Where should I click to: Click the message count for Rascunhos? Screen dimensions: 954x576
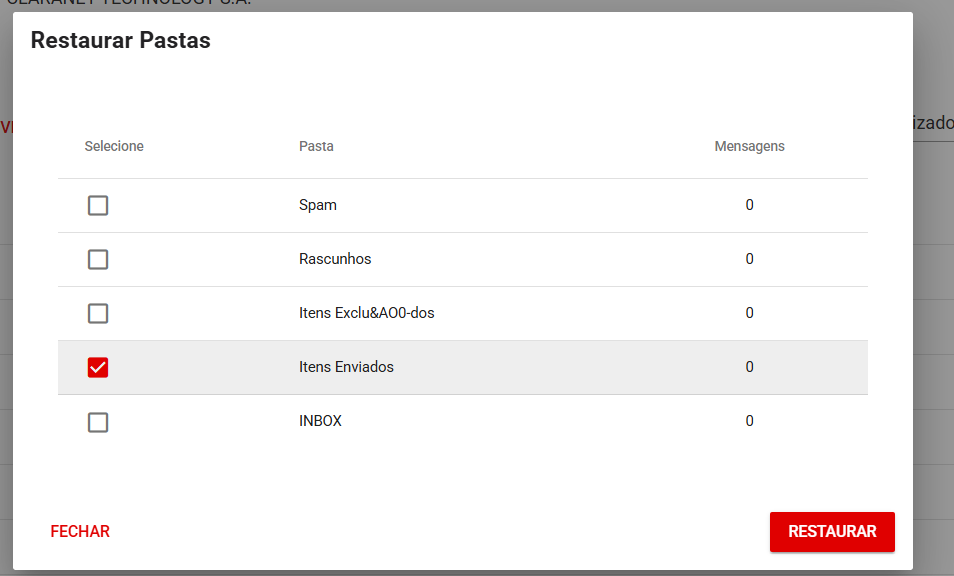pos(749,260)
